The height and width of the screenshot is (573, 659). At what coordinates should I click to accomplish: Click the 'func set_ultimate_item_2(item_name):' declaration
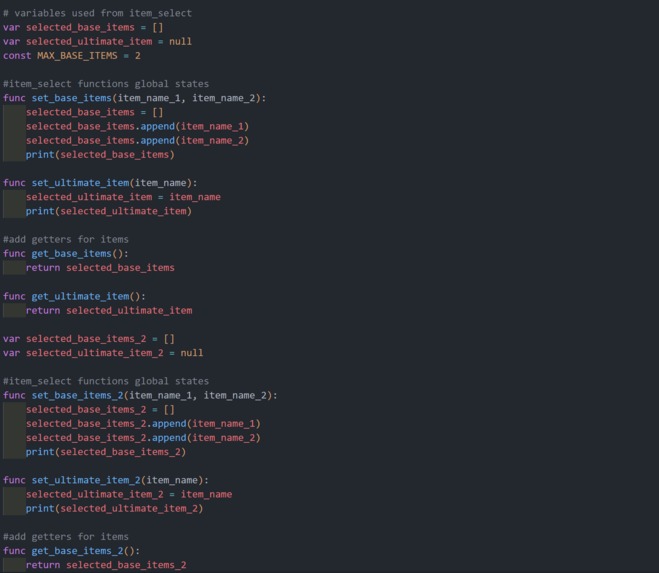point(106,480)
